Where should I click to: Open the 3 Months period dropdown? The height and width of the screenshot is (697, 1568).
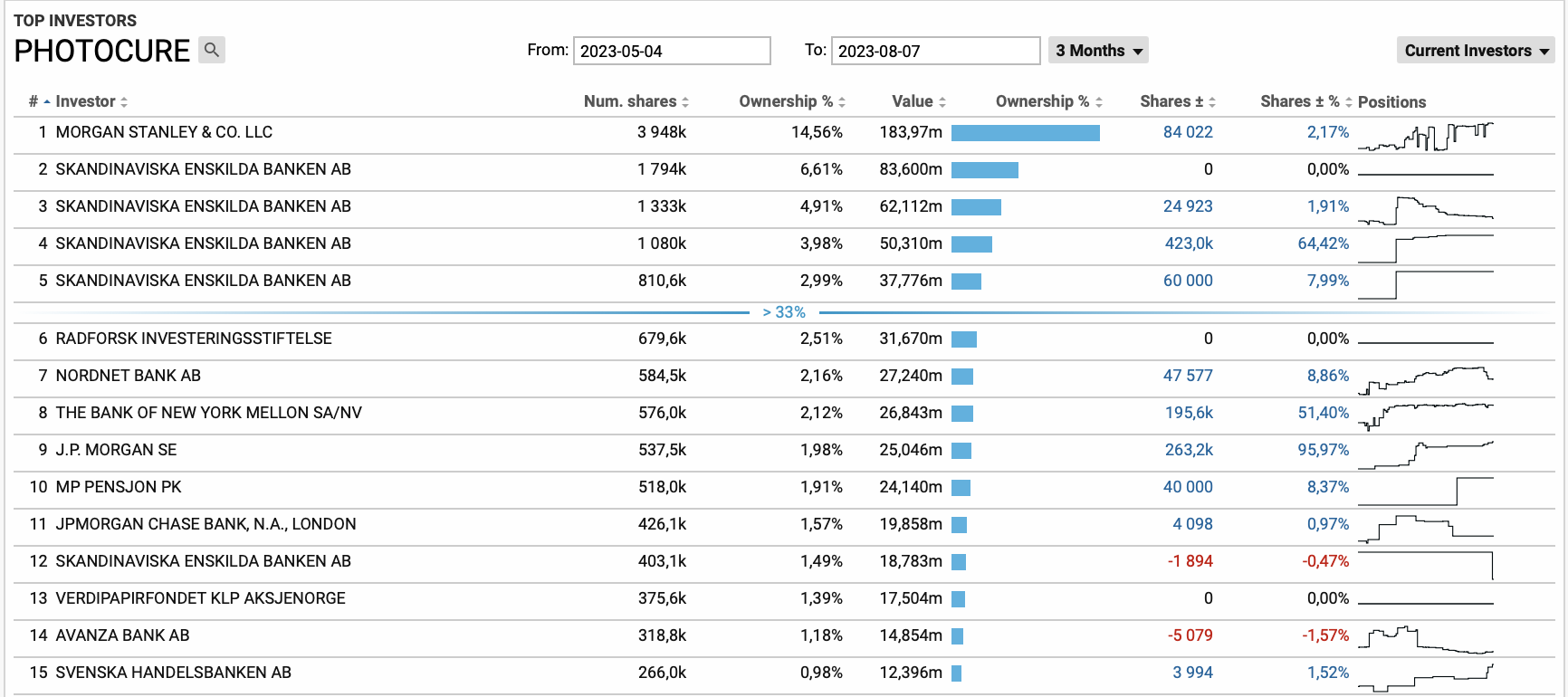coord(1098,51)
